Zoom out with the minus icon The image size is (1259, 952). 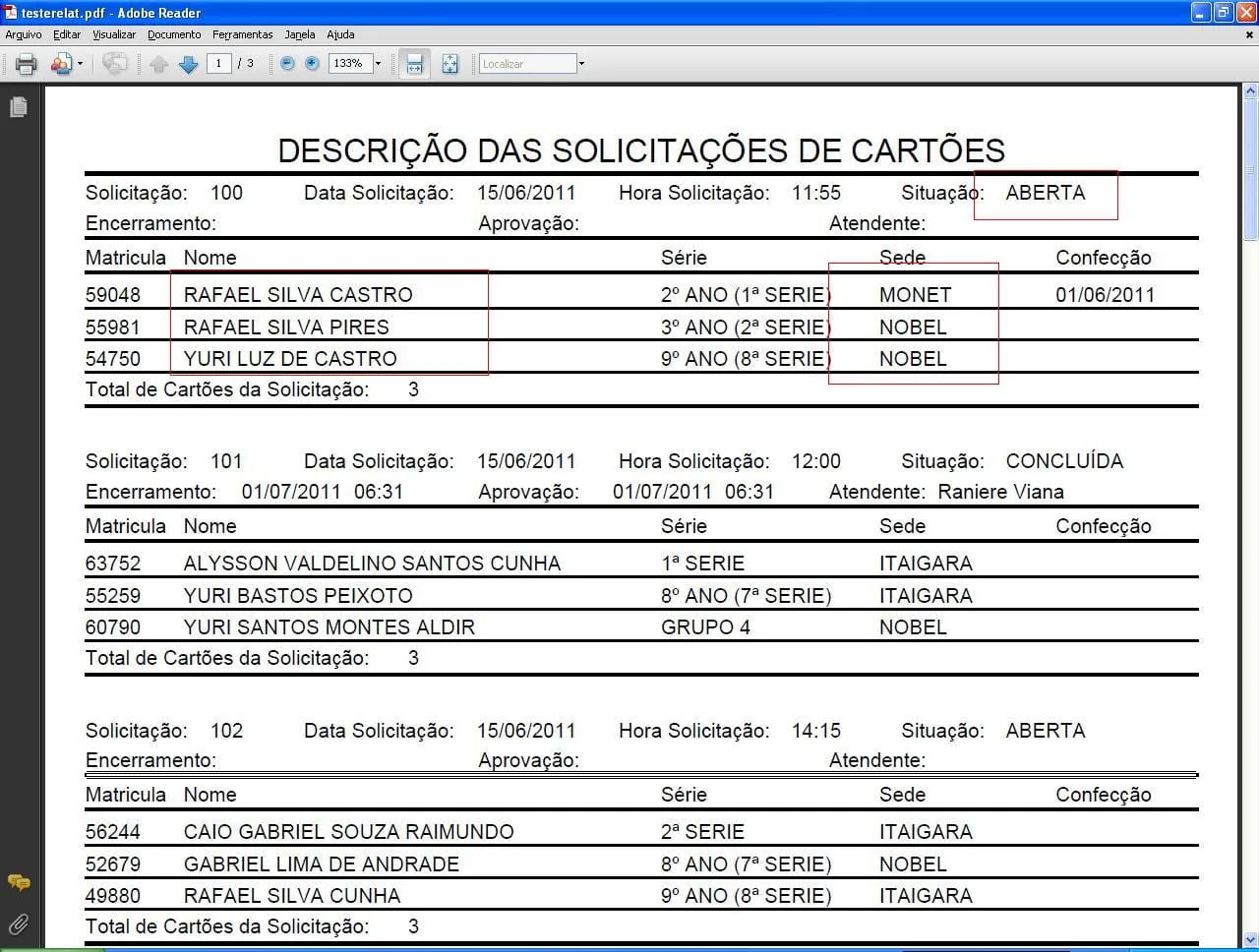[x=287, y=63]
